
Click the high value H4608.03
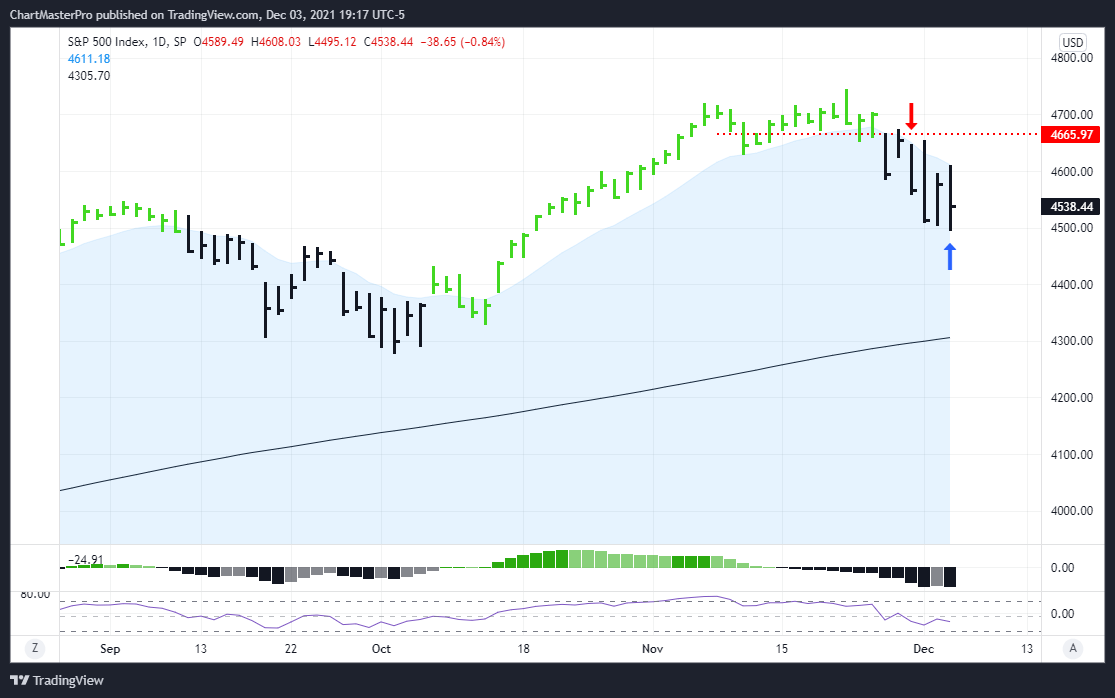276,42
